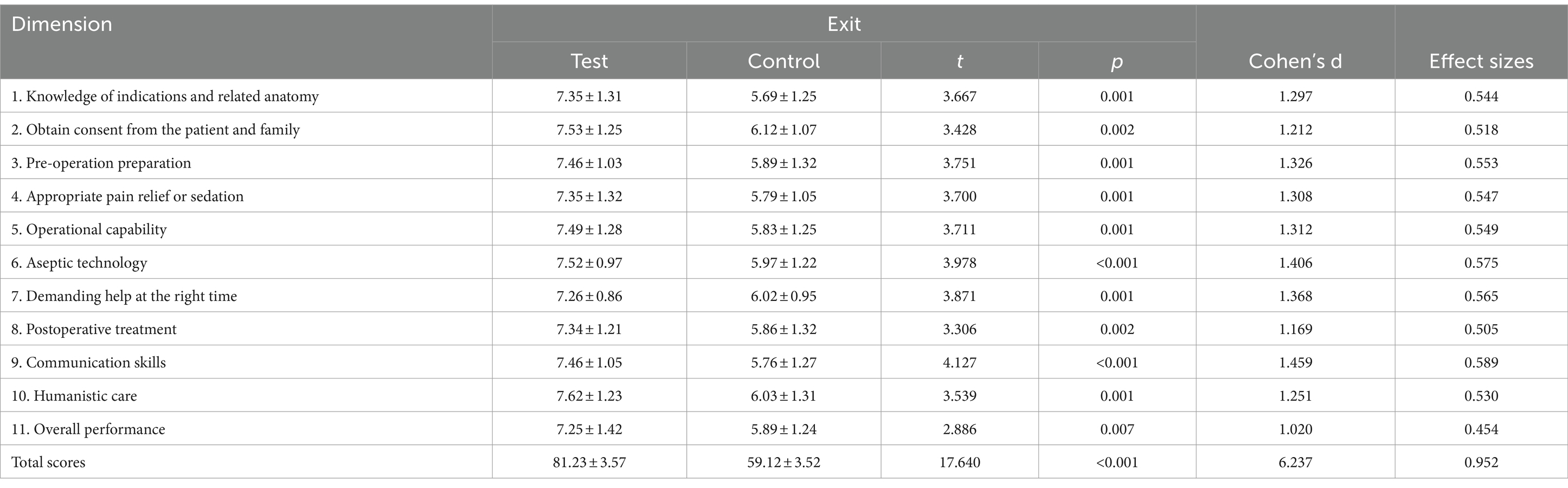This screenshot has height=488, width=1568.
Task: Click the 'Humanistic care' row label
Action: [74, 396]
